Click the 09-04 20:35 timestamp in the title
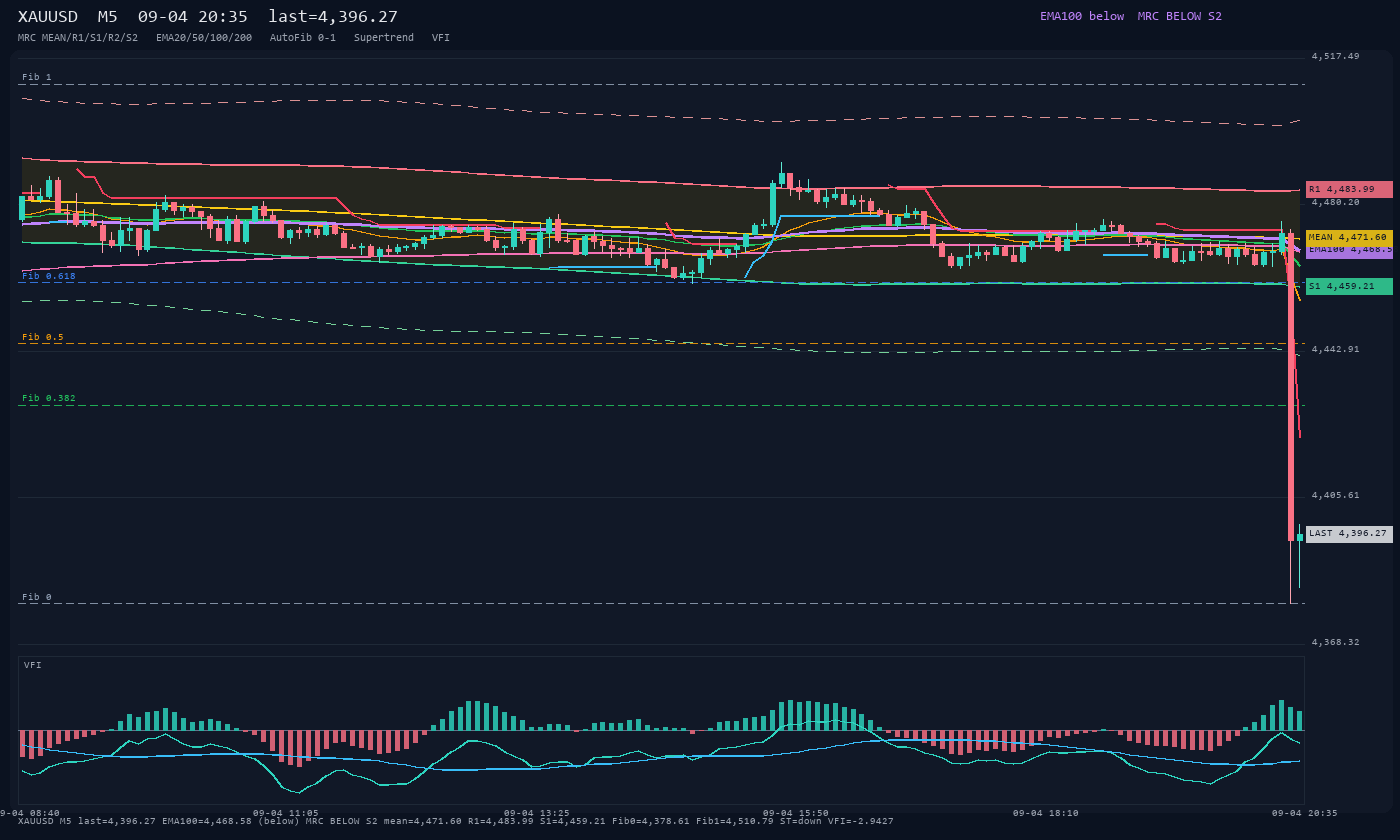Image resolution: width=1400 pixels, height=840 pixels. (x=193, y=17)
